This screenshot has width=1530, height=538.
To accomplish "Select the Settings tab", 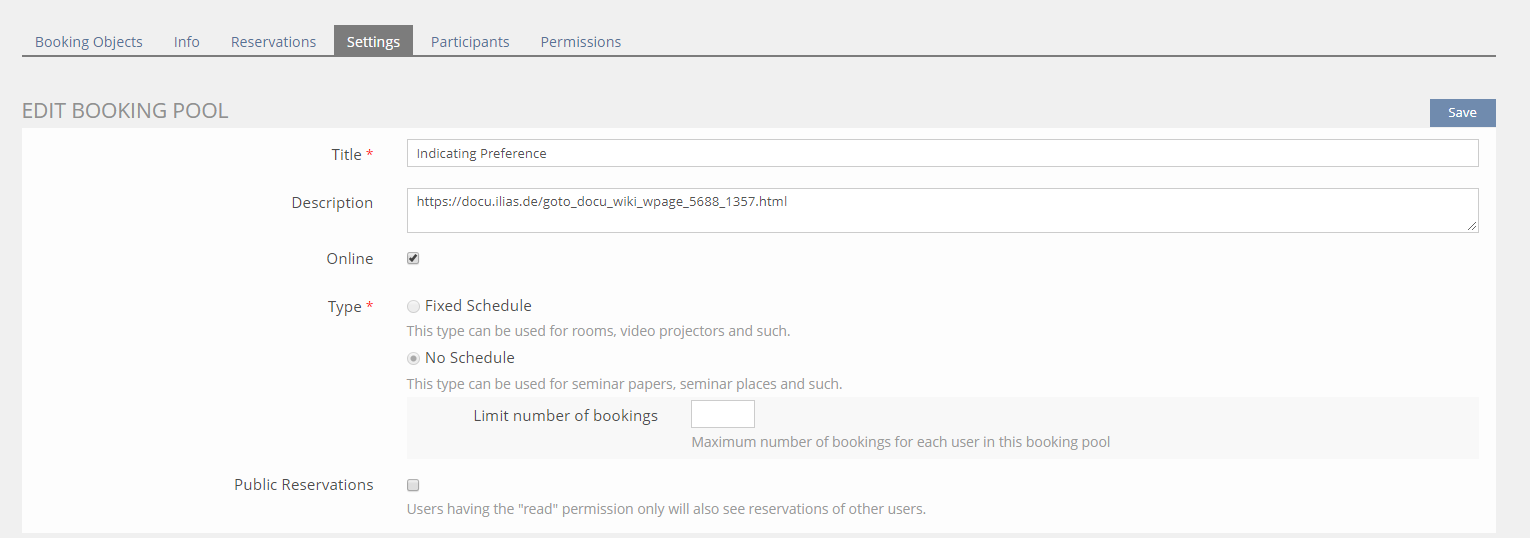I will point(373,42).
